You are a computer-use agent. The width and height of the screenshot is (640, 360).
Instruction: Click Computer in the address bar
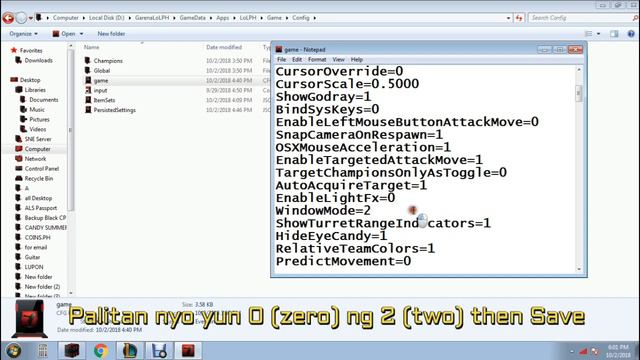click(65, 18)
